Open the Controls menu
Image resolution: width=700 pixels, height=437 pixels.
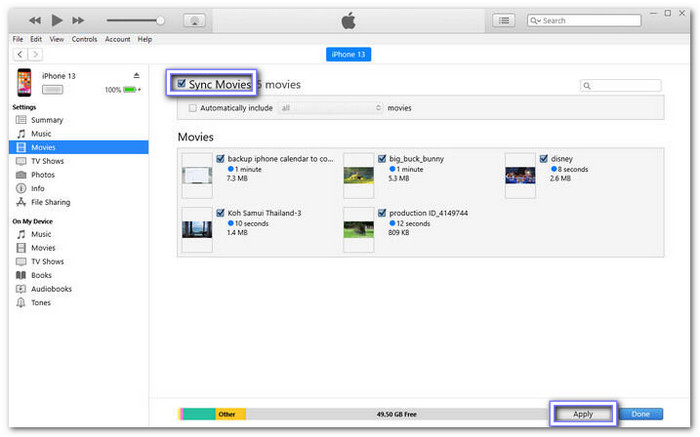pyautogui.click(x=85, y=39)
